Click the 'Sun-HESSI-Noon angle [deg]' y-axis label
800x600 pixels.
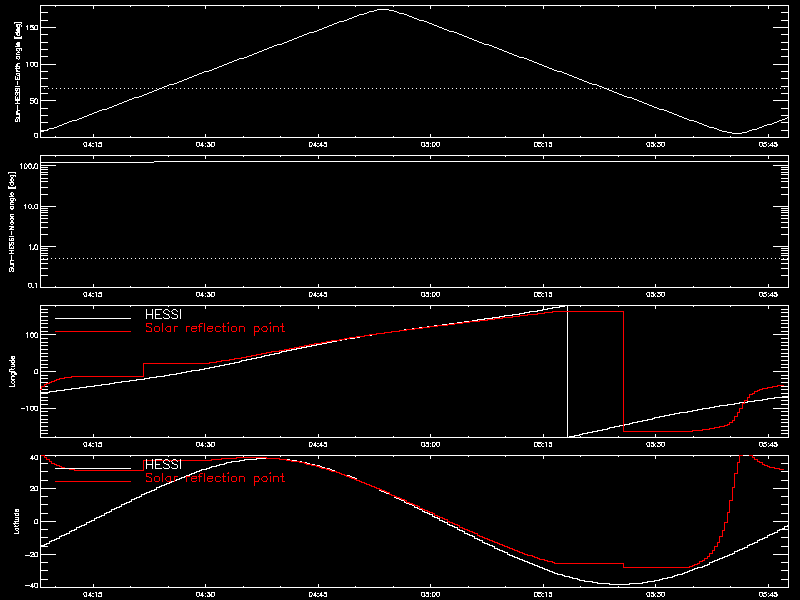[x=12, y=222]
